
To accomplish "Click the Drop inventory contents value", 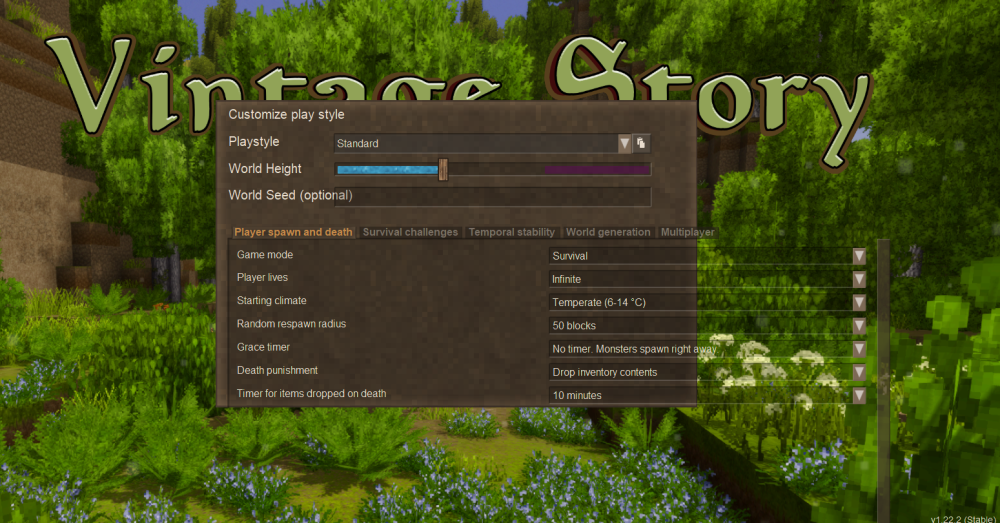I will pos(605,372).
